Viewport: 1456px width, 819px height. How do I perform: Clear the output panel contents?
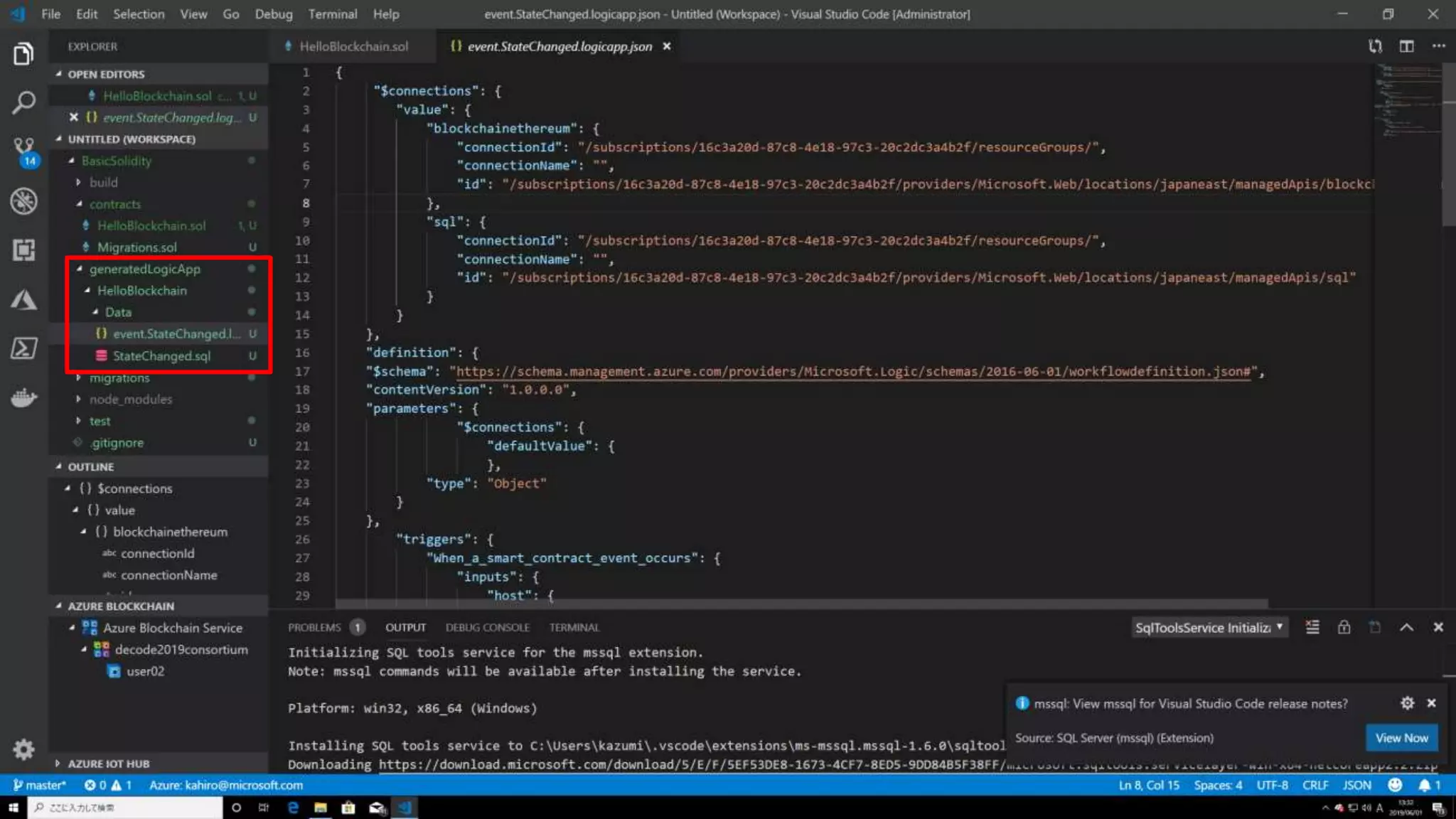click(1312, 627)
